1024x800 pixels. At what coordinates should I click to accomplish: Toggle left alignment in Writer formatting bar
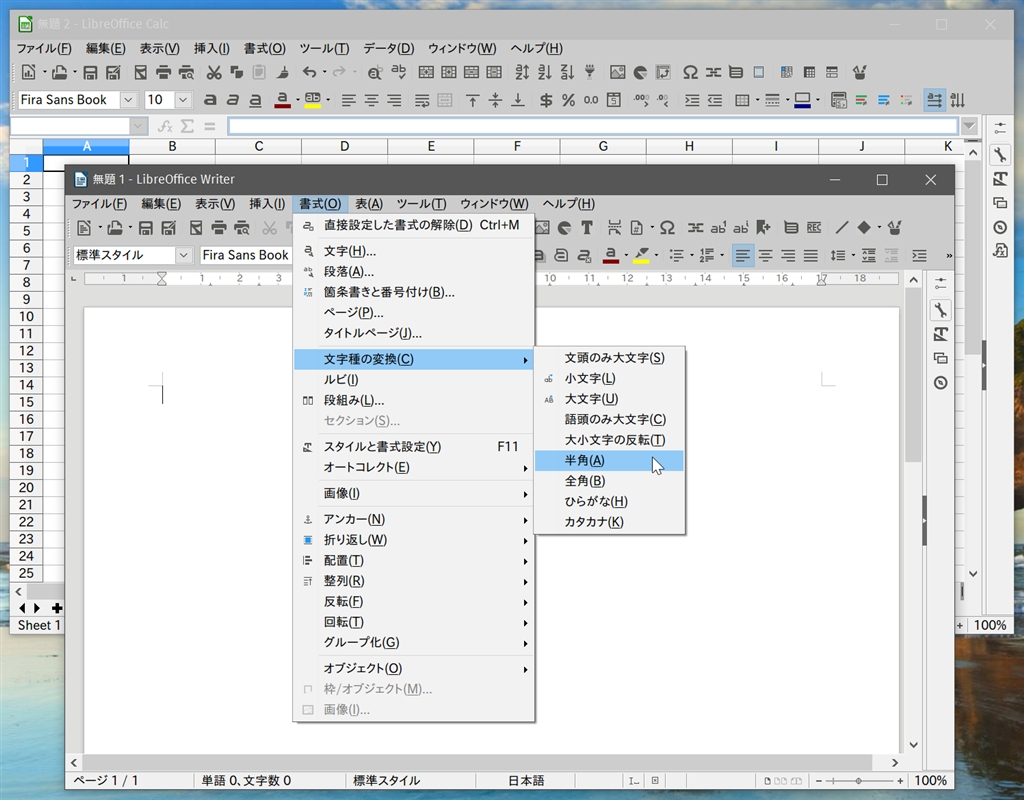(x=742, y=255)
